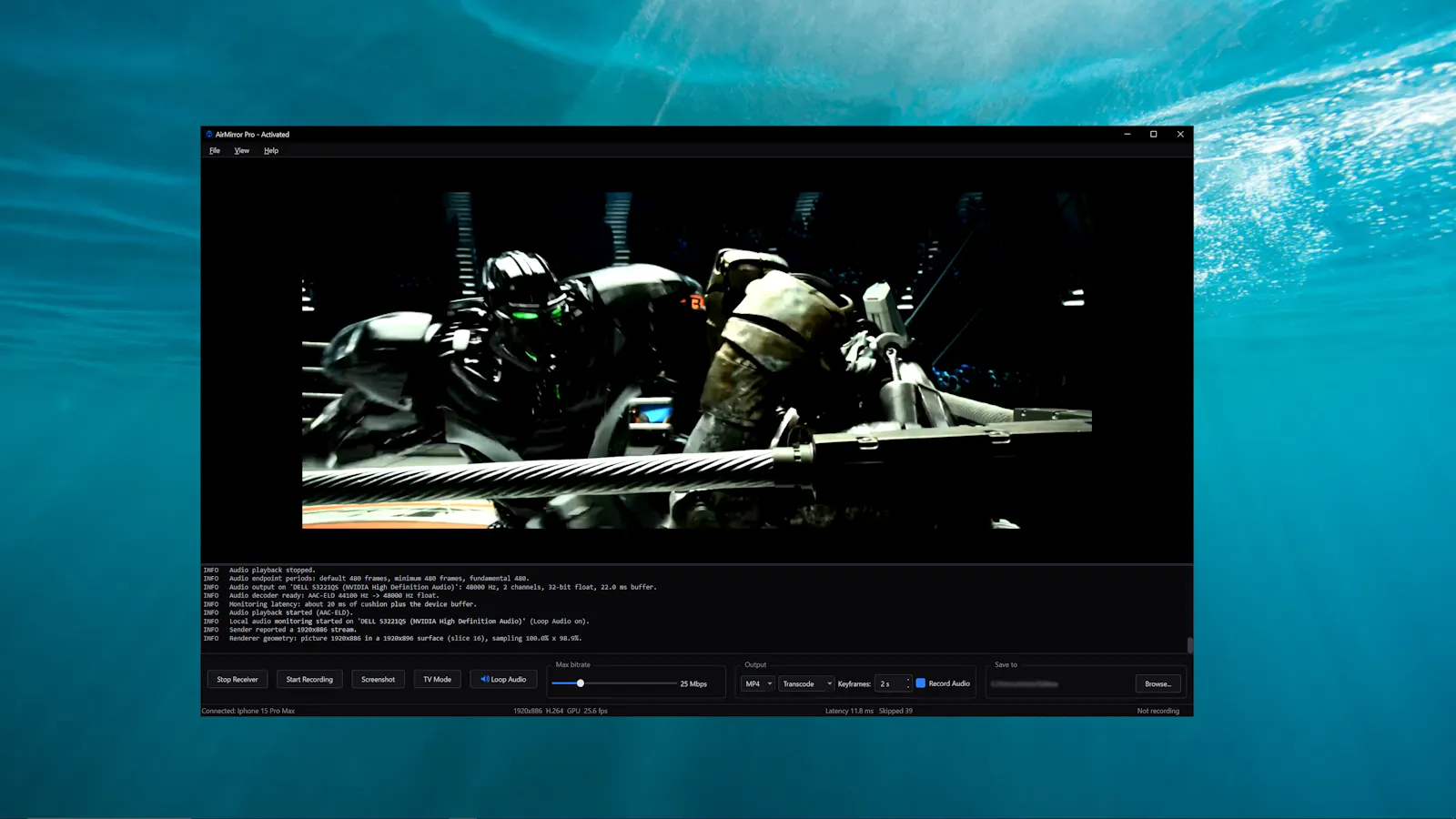Uncheck the Record Audio checkbox
The height and width of the screenshot is (819, 1456).
coord(921,683)
